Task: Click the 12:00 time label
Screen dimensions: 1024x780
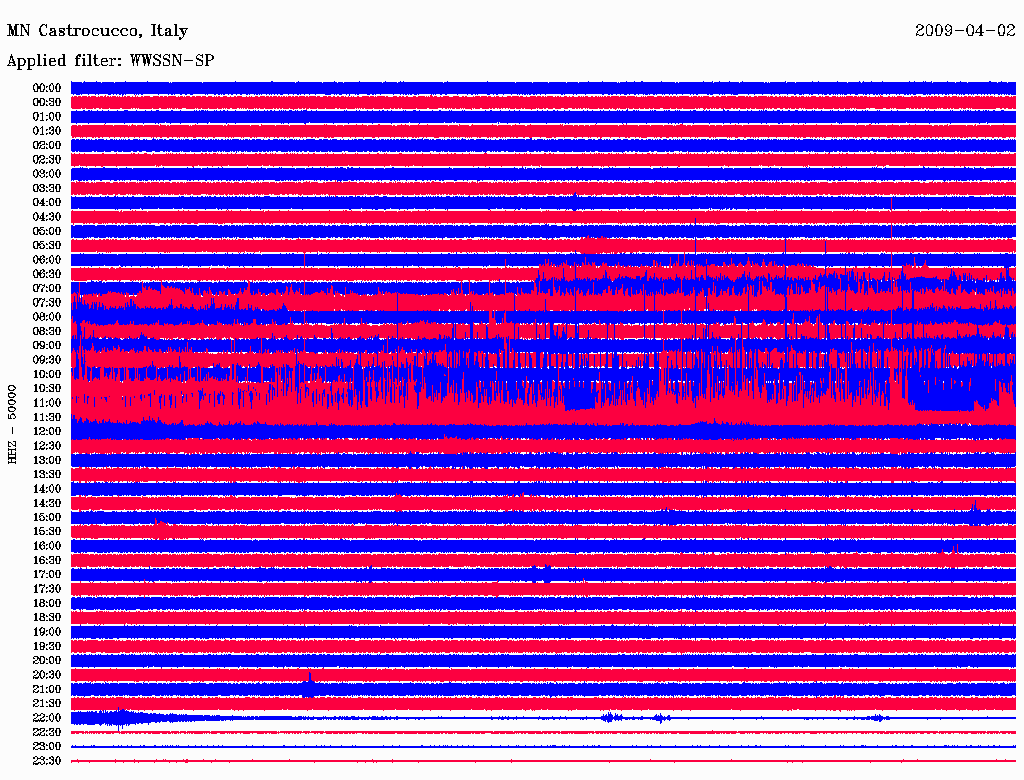Action: pos(47,431)
